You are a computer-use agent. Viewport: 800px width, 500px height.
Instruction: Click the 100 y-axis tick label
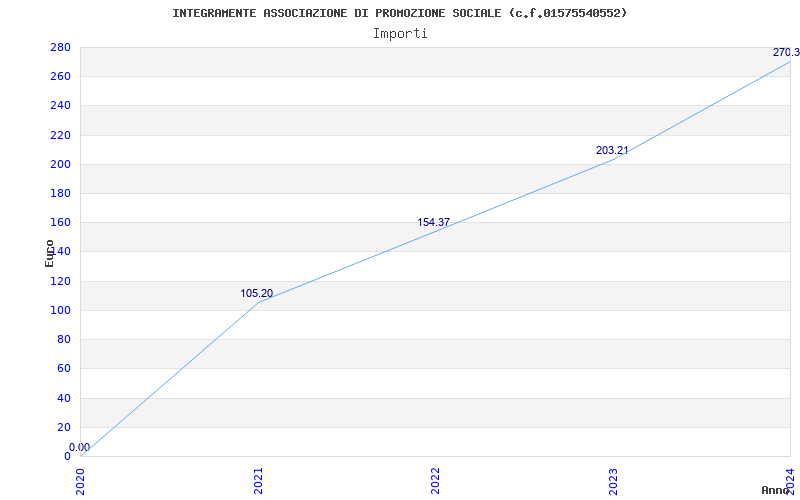pos(60,310)
